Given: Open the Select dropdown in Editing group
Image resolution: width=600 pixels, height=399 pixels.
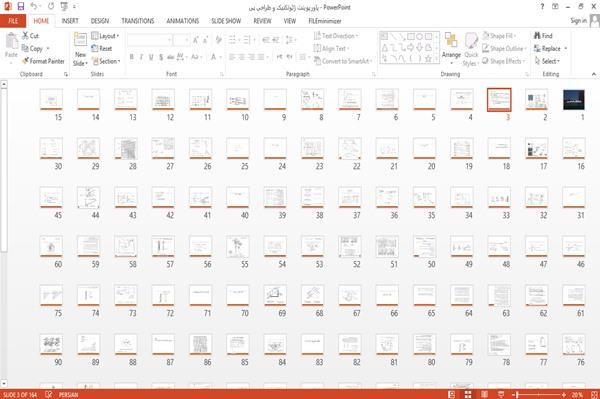Looking at the screenshot, I should tap(547, 61).
